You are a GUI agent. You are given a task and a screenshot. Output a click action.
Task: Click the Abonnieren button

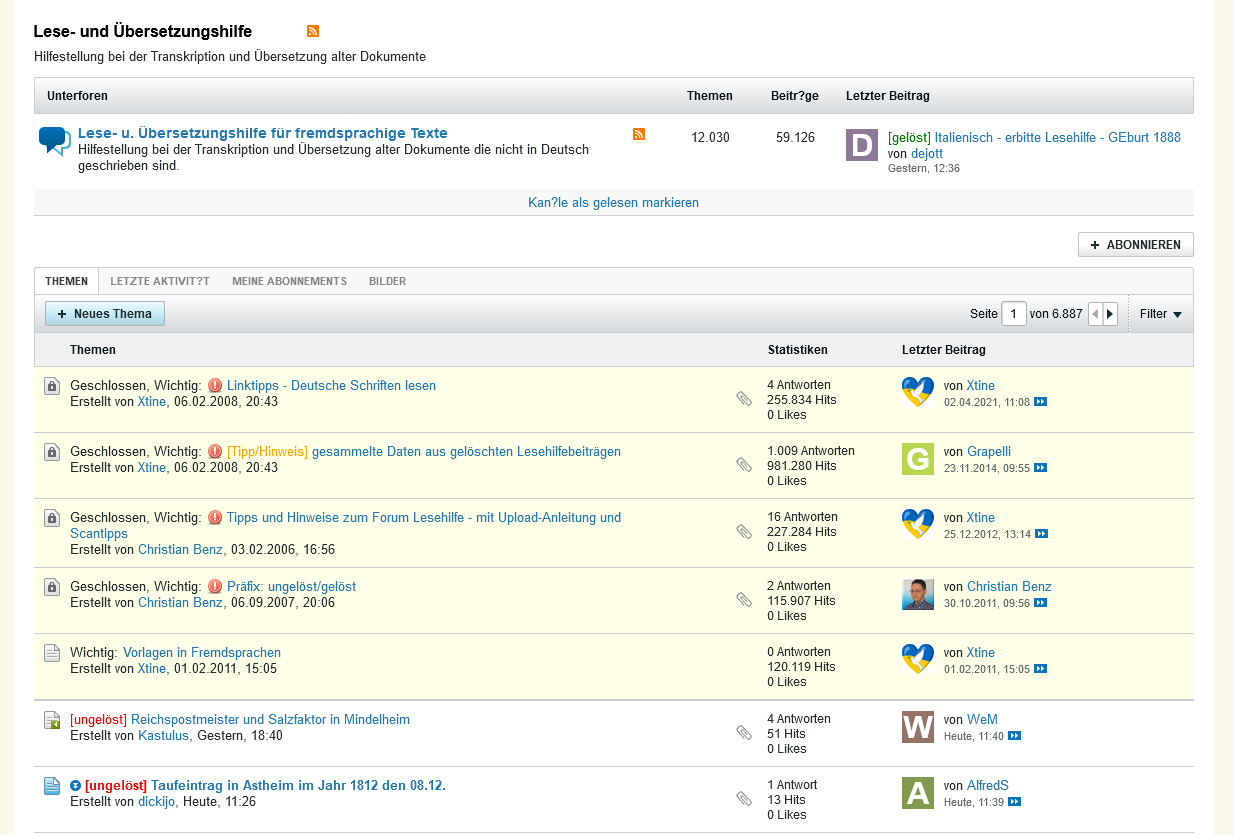coord(1135,245)
